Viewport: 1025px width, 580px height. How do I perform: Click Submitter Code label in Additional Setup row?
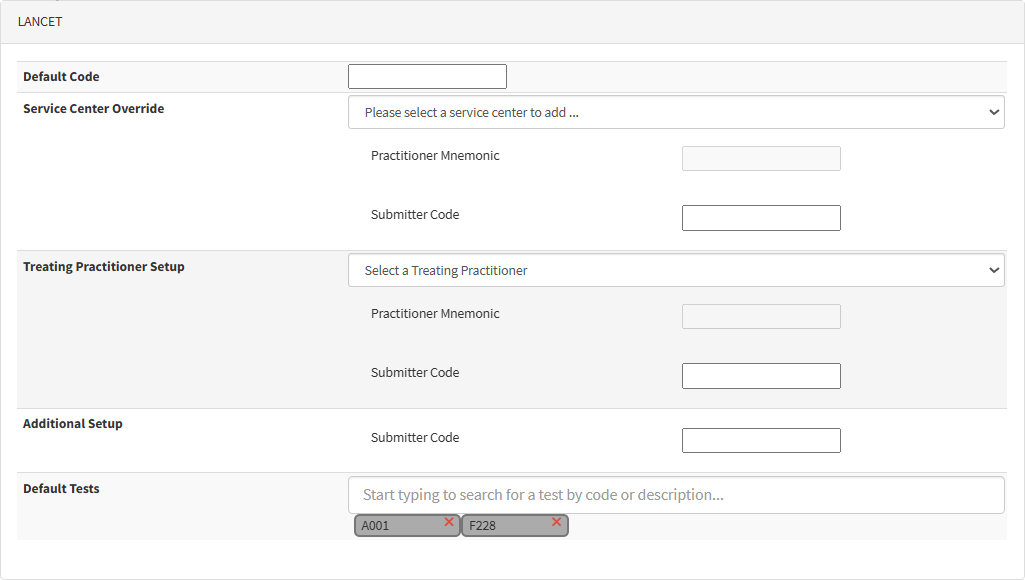pyautogui.click(x=415, y=438)
